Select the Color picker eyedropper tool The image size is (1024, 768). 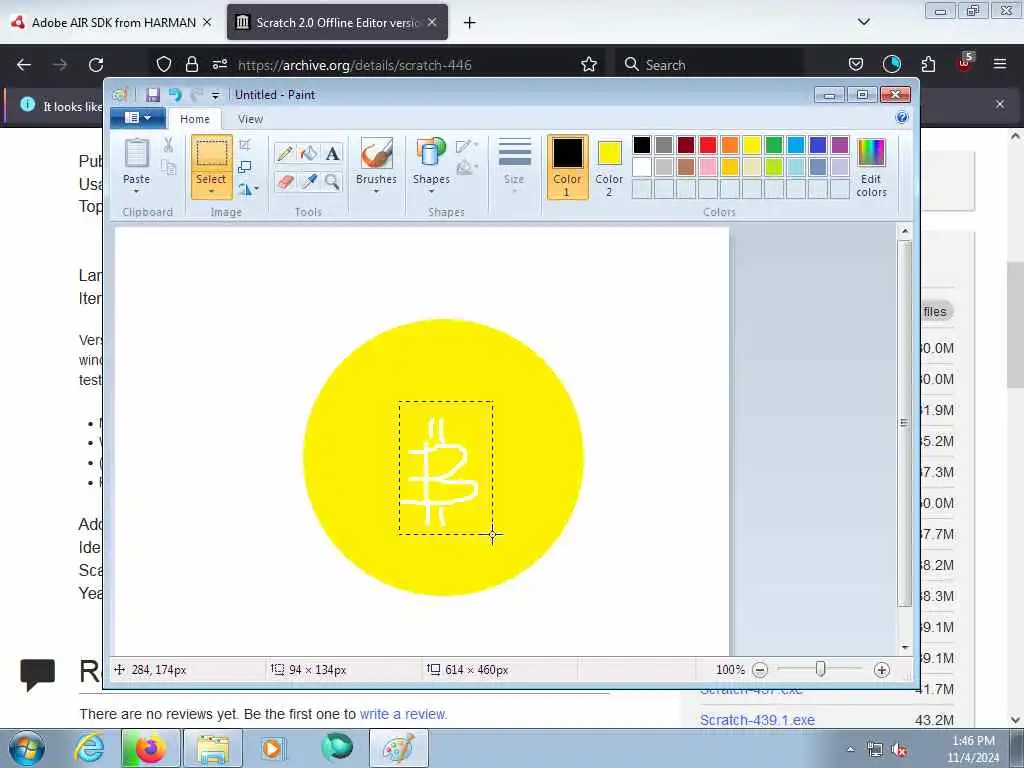pos(309,181)
